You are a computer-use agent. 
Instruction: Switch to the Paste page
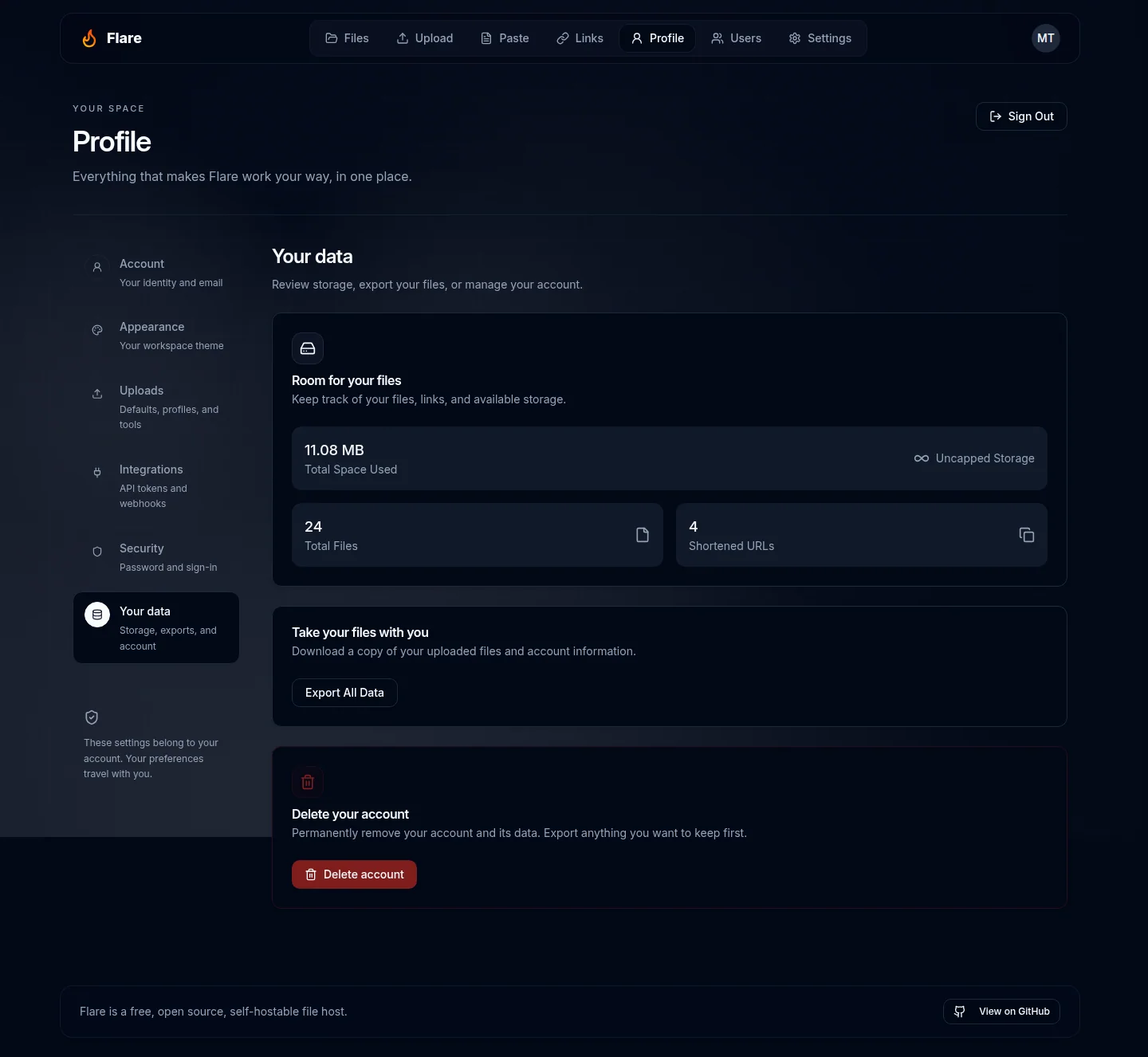point(505,38)
